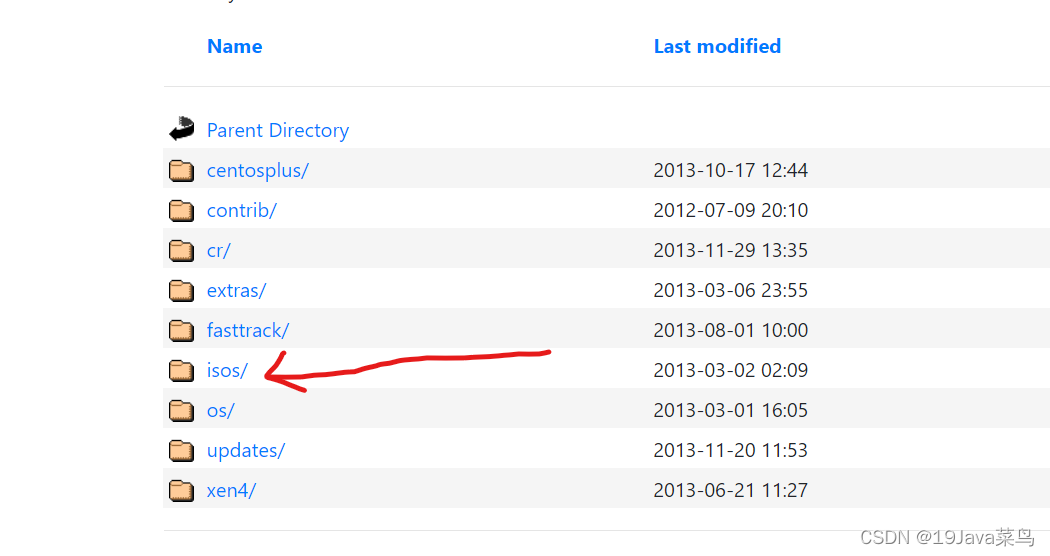Select the date 2013-03-06 23:55
Image resolution: width=1050 pixels, height=556 pixels.
tap(731, 290)
